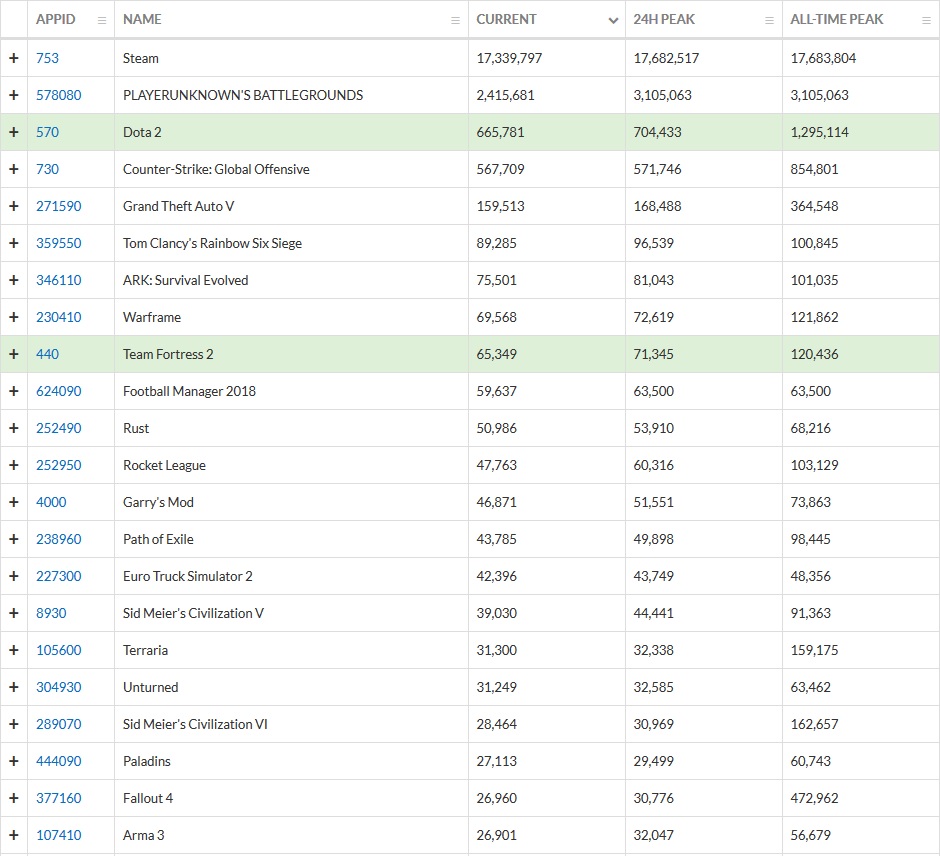This screenshot has height=856, width=940.
Task: Select Terraria all-time peak 159,175
Action: 814,650
